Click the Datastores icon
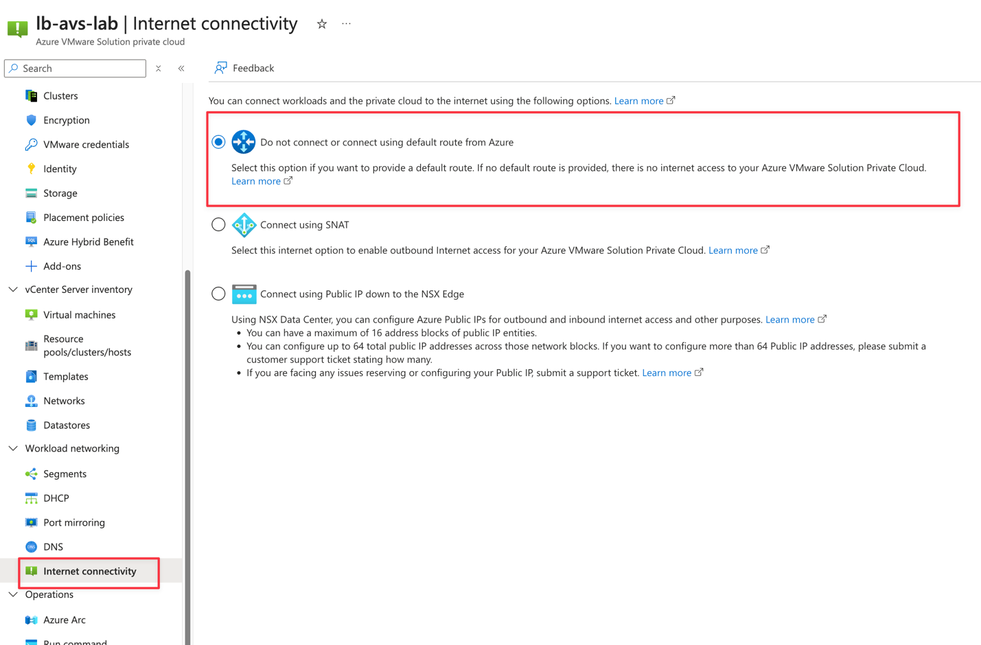Viewport: 981px width, 645px height. tap(31, 425)
